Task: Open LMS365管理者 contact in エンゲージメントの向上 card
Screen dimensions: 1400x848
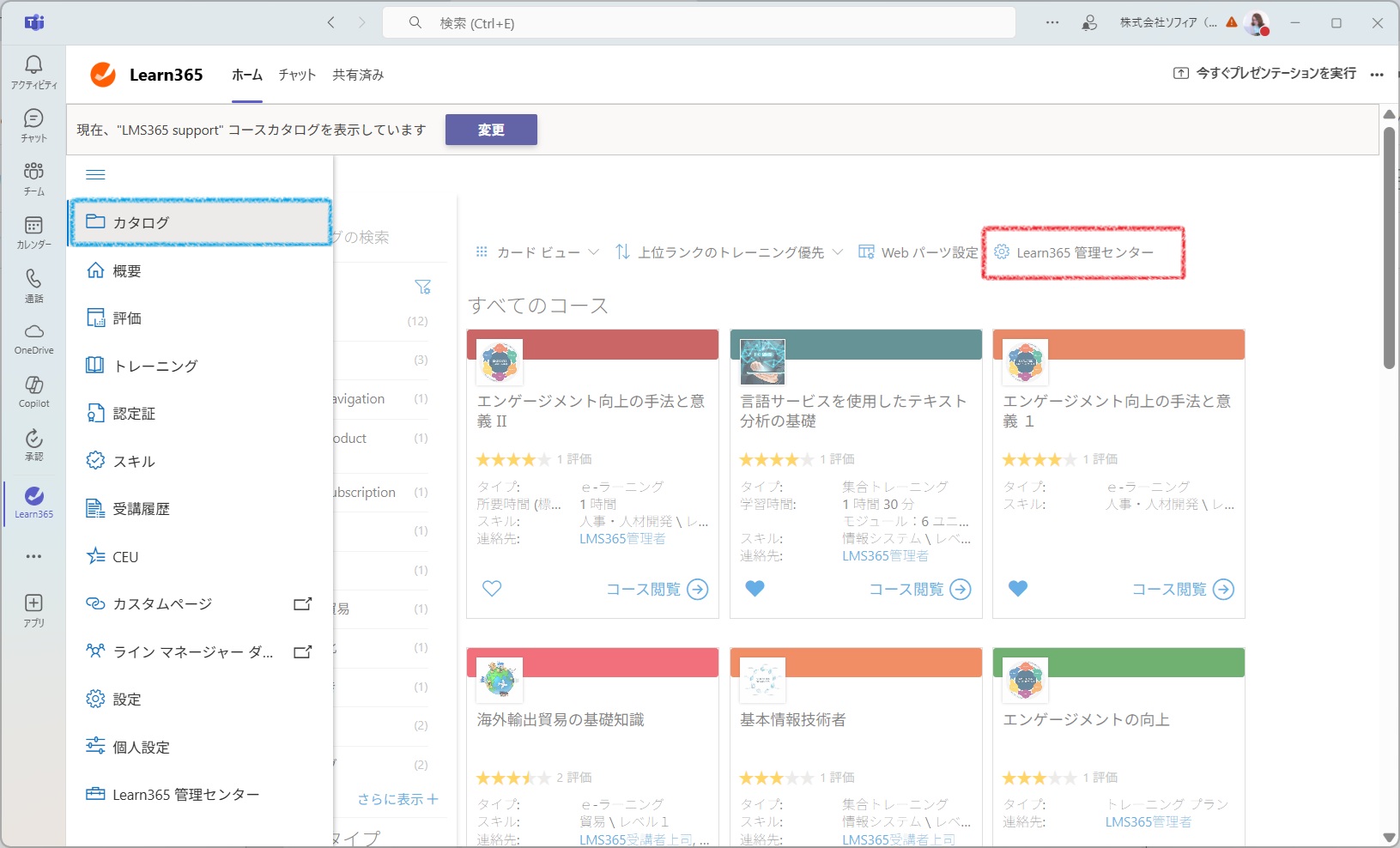Action: pyautogui.click(x=1148, y=822)
